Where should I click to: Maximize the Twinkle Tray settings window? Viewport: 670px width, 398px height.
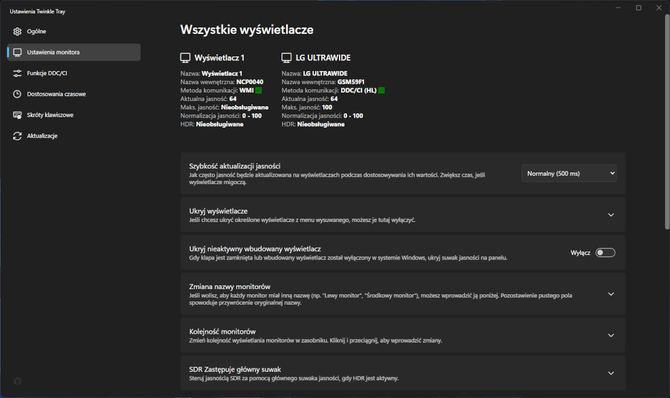click(x=638, y=8)
